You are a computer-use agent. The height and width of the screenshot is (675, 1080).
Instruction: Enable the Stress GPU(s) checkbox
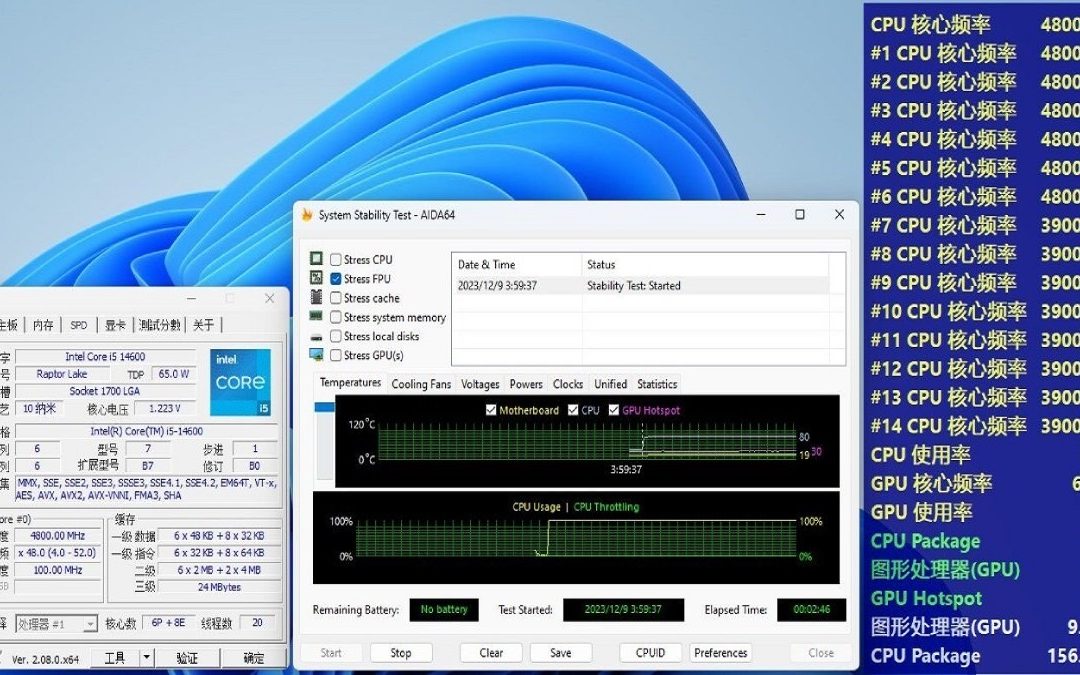point(336,355)
